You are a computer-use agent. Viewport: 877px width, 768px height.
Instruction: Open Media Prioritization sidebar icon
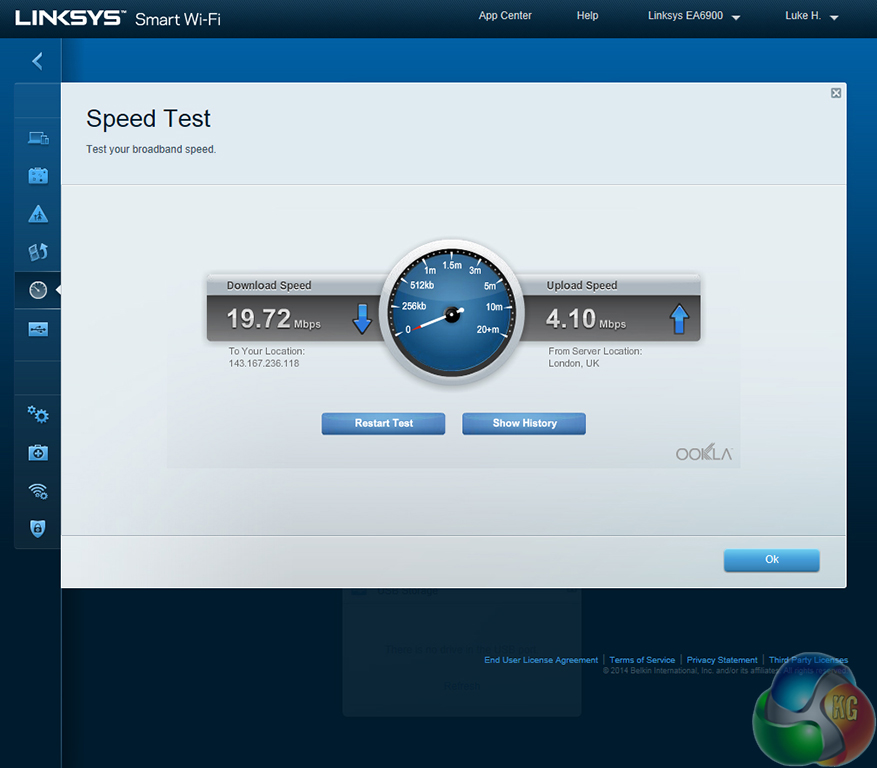click(38, 252)
